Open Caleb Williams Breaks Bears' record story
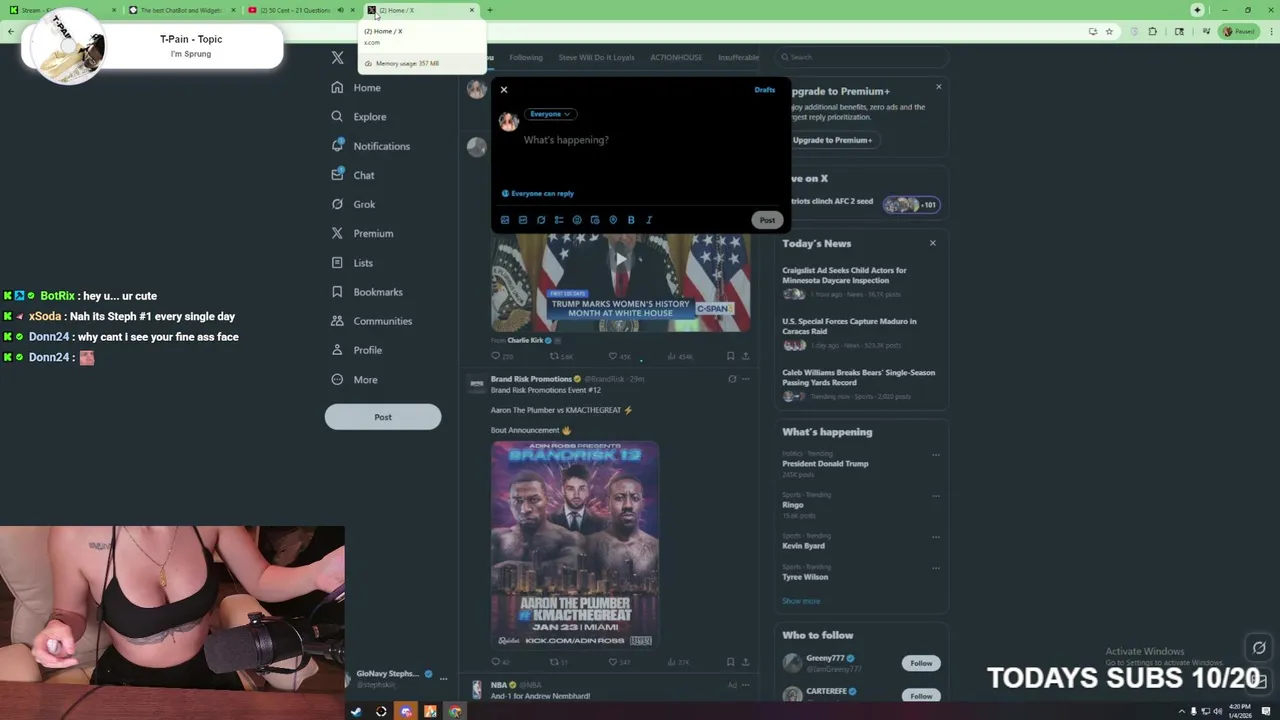Image resolution: width=1280 pixels, height=720 pixels. tap(858, 377)
